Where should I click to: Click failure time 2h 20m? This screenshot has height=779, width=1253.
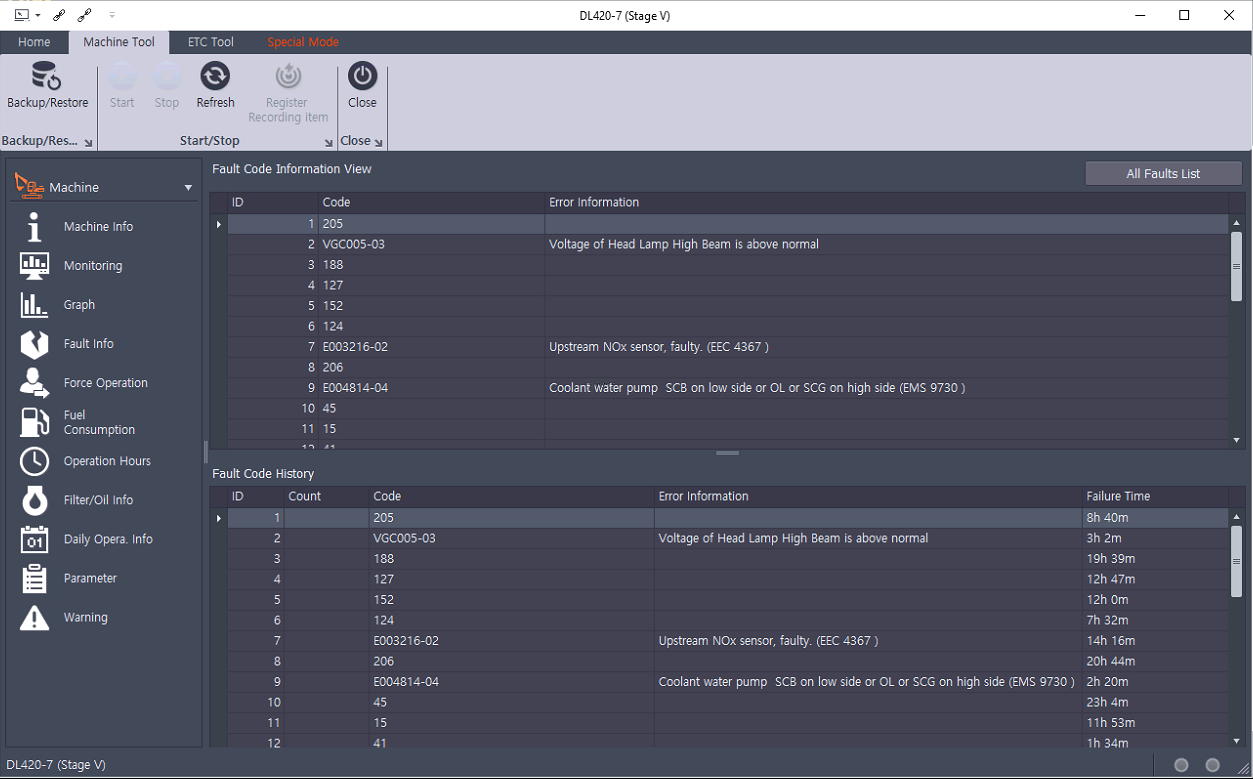pos(1107,682)
